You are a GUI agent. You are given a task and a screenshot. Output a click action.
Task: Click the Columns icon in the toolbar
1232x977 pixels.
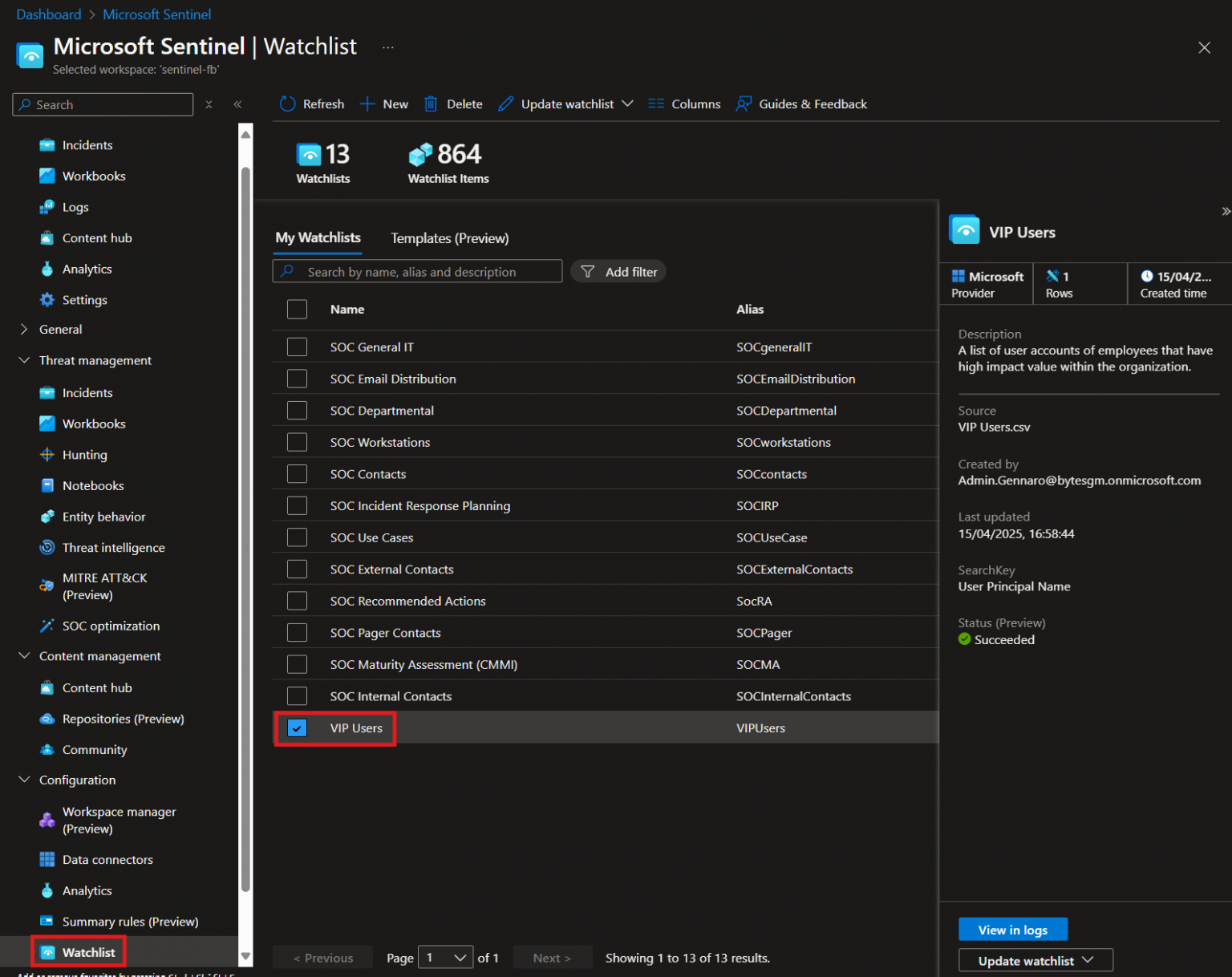656,103
